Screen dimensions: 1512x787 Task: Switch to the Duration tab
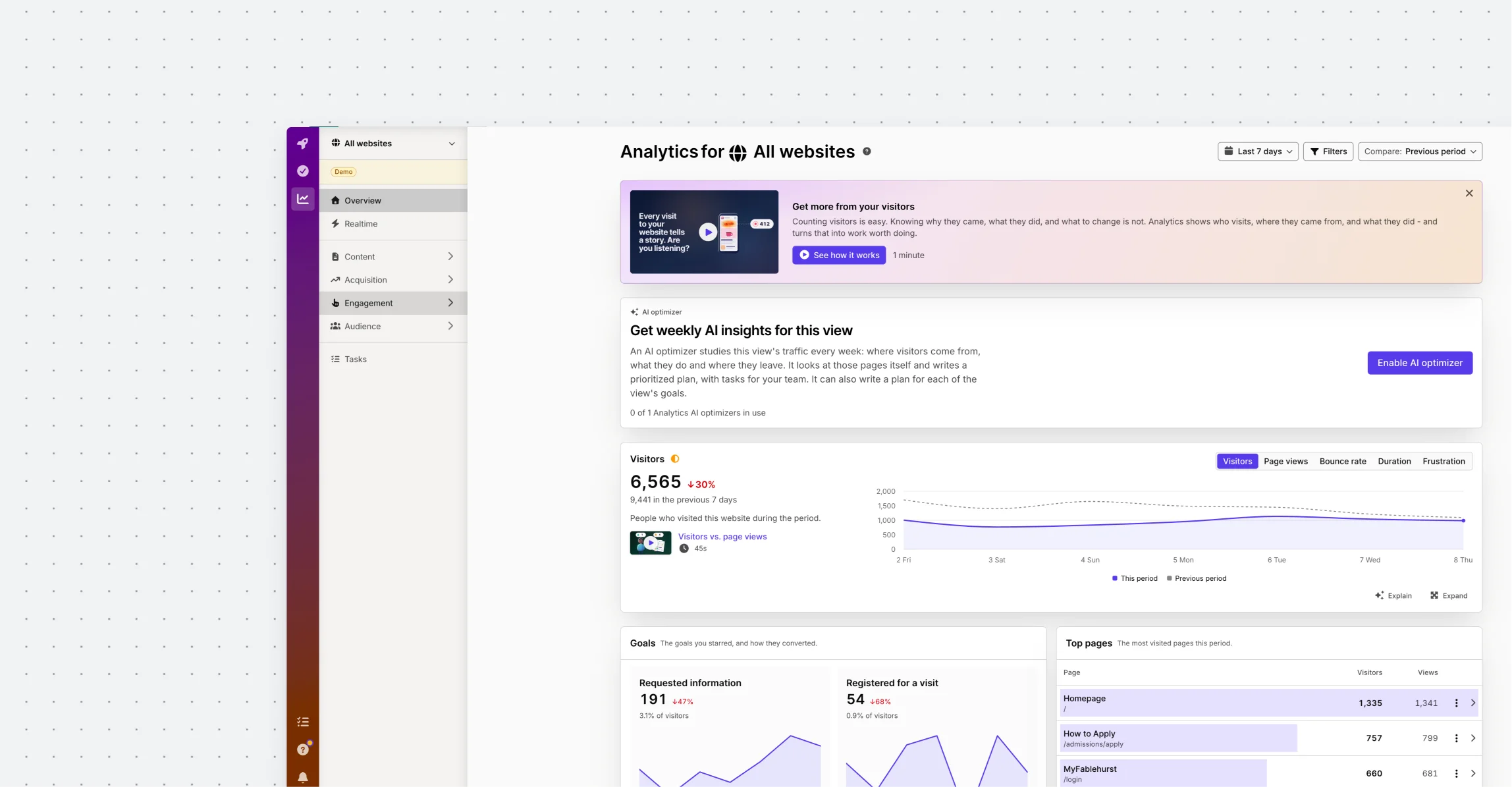click(1394, 461)
